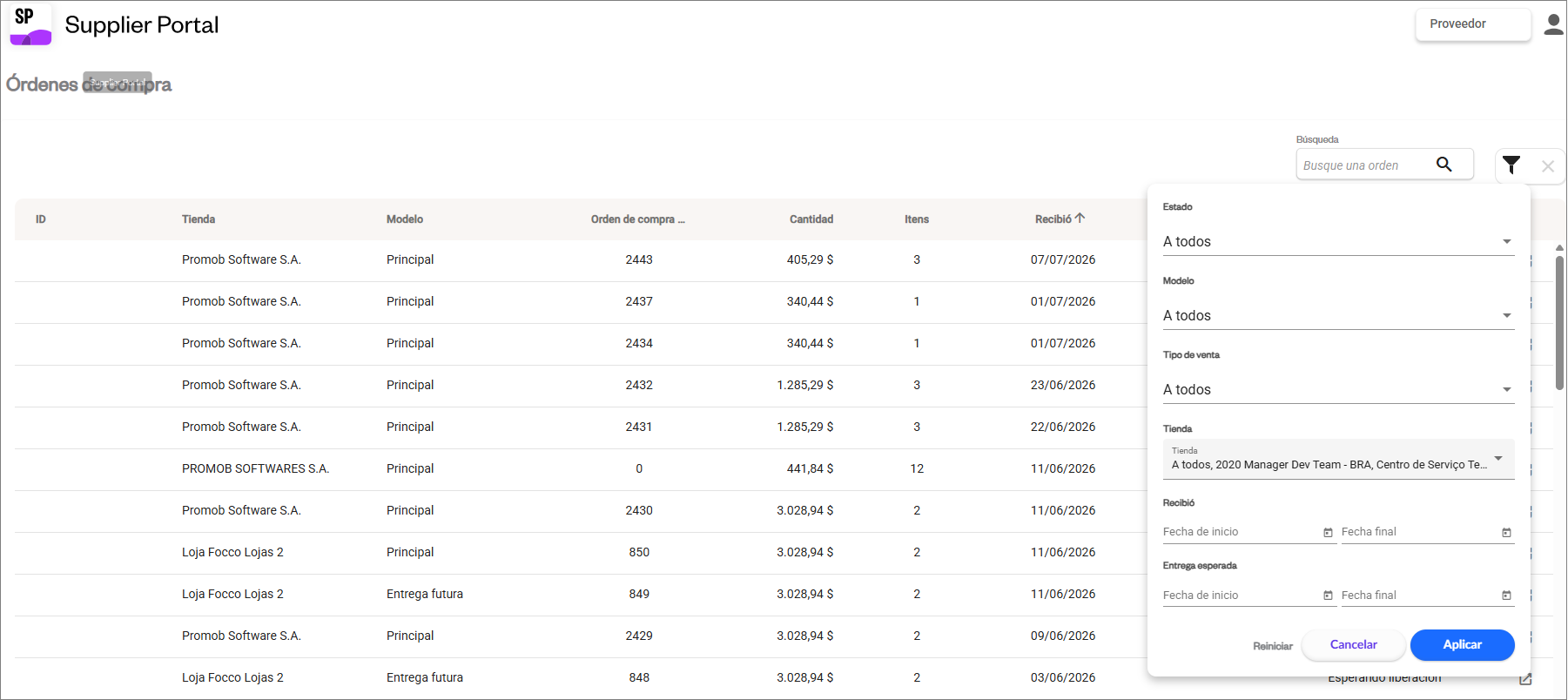
Task: Open calendar for Recibió Fecha de inicio
Action: pos(1328,533)
